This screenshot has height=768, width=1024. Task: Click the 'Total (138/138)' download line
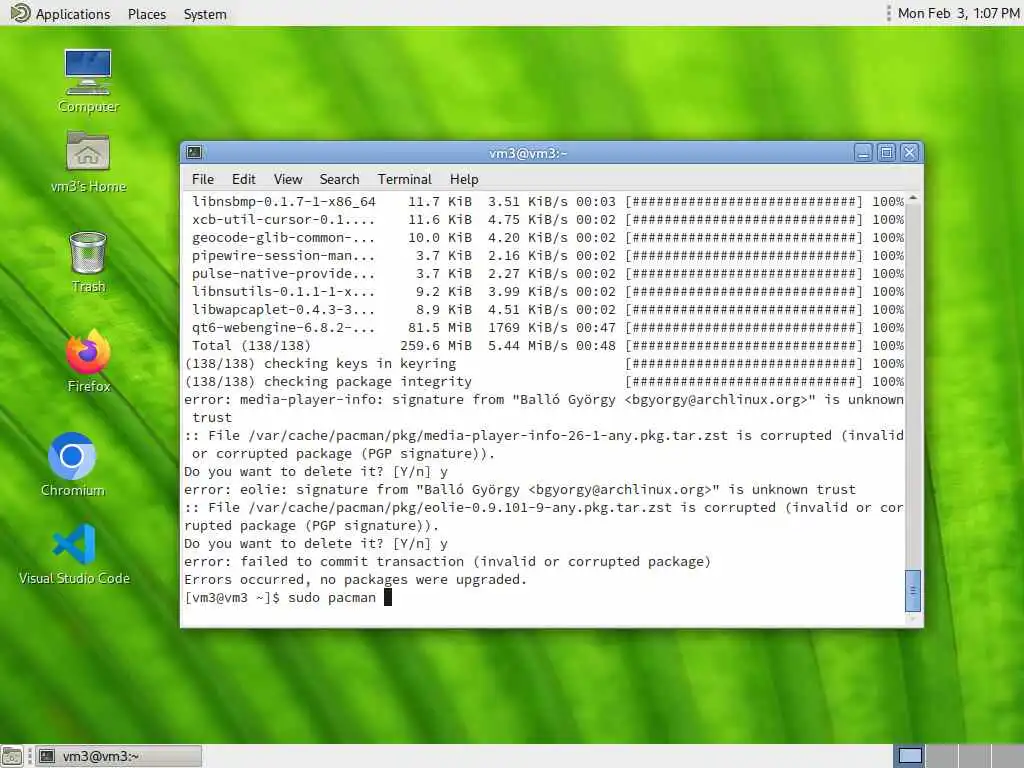pos(547,345)
